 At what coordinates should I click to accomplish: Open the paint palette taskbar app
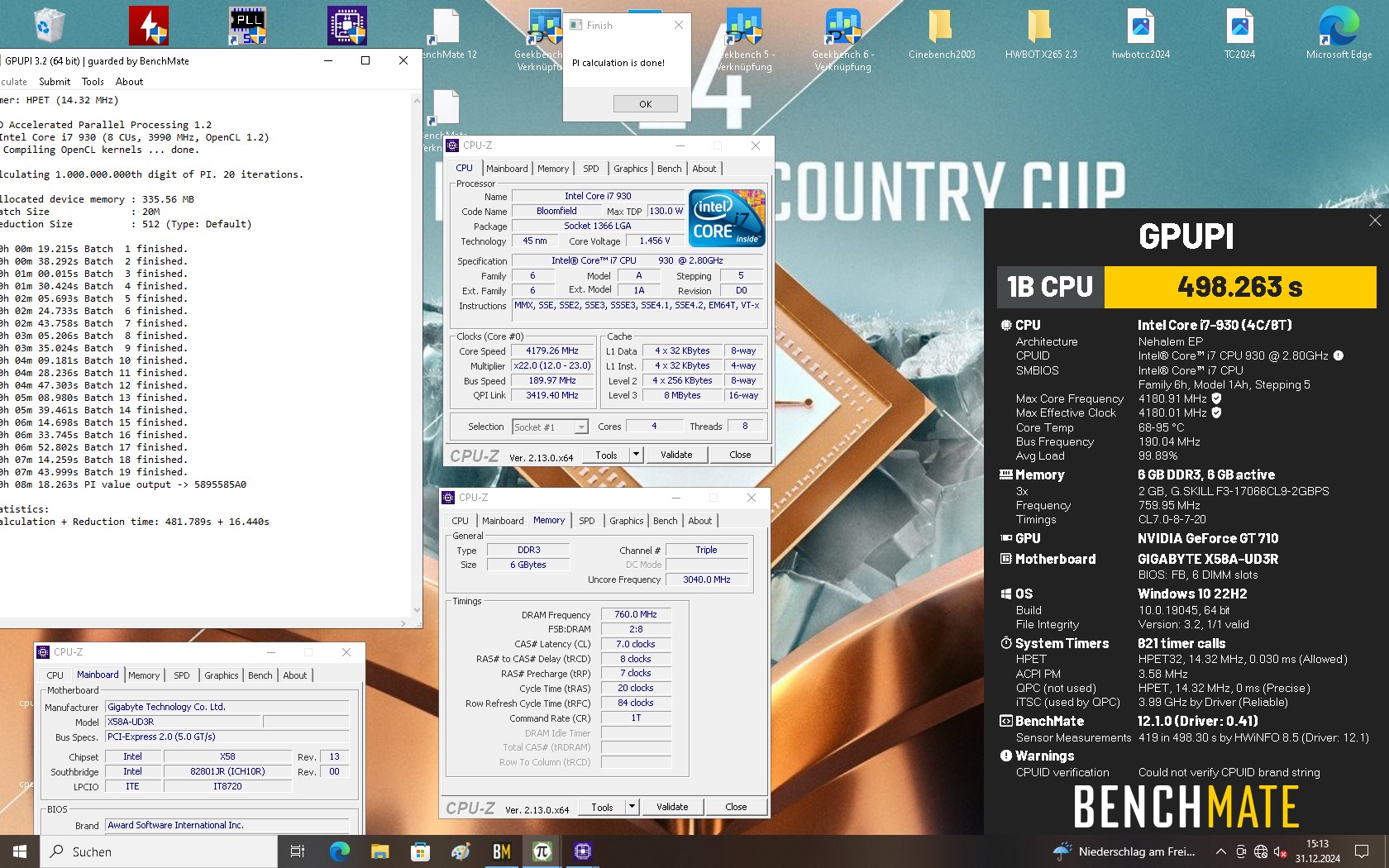pyautogui.click(x=461, y=851)
